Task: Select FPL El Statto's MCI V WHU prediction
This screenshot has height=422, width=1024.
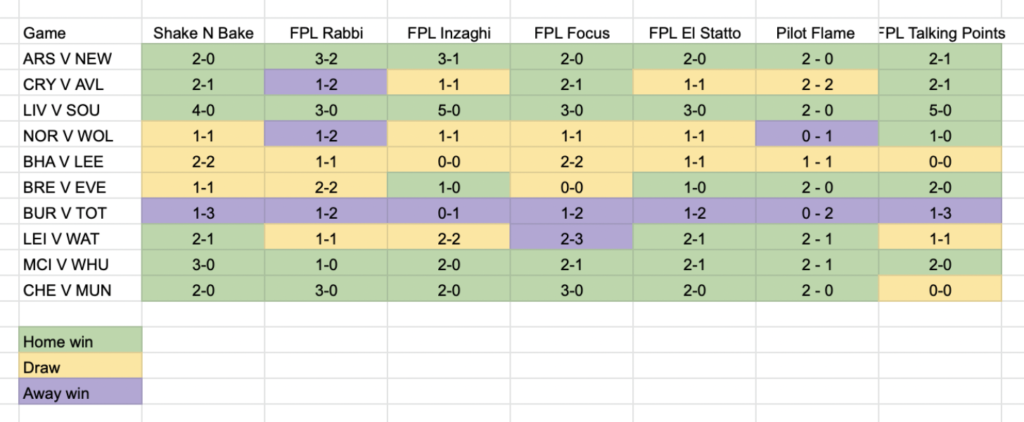Action: 694,265
